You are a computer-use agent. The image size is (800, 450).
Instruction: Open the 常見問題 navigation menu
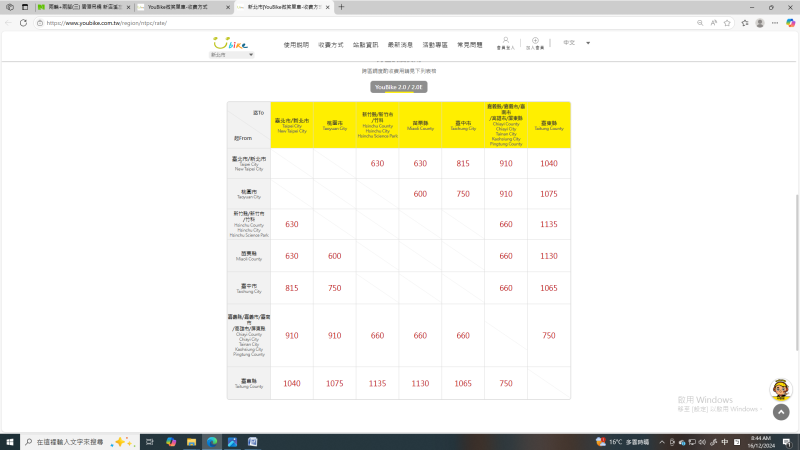click(469, 45)
